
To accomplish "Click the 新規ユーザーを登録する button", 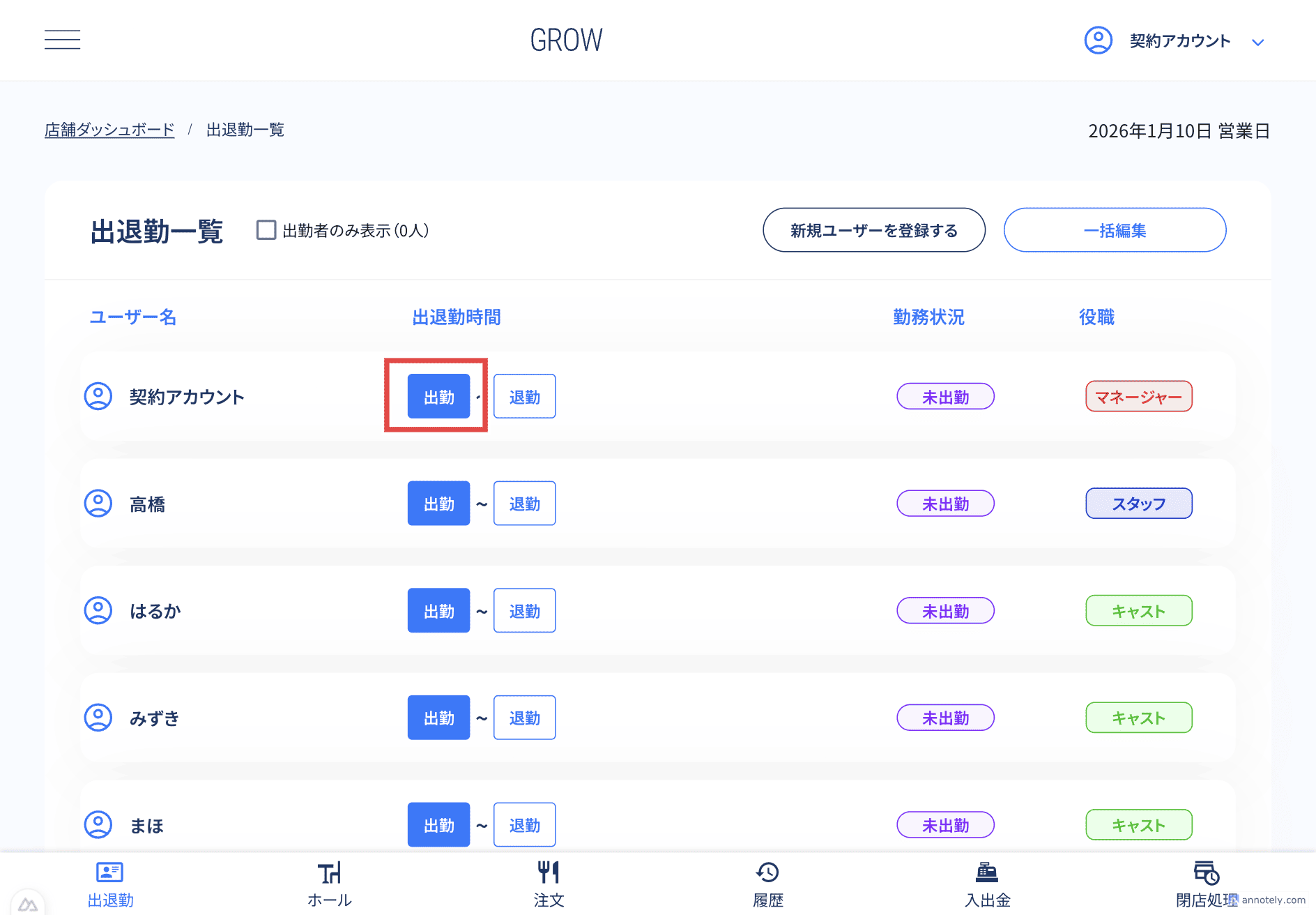I will [x=873, y=229].
